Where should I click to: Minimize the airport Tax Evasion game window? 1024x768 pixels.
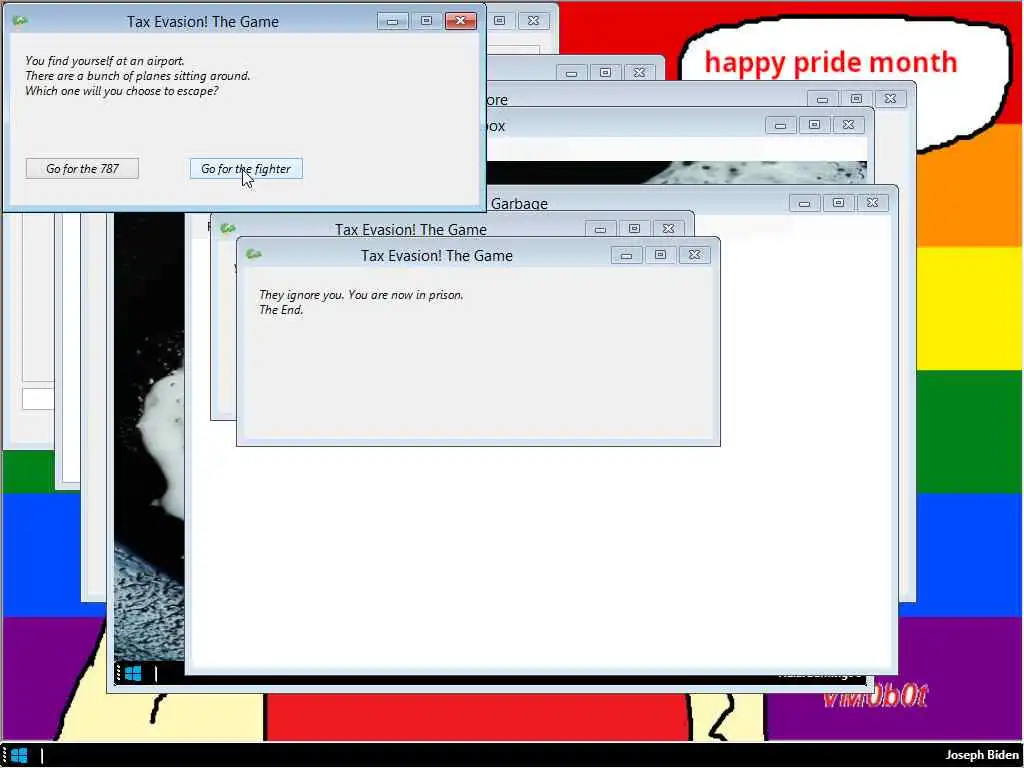[392, 21]
